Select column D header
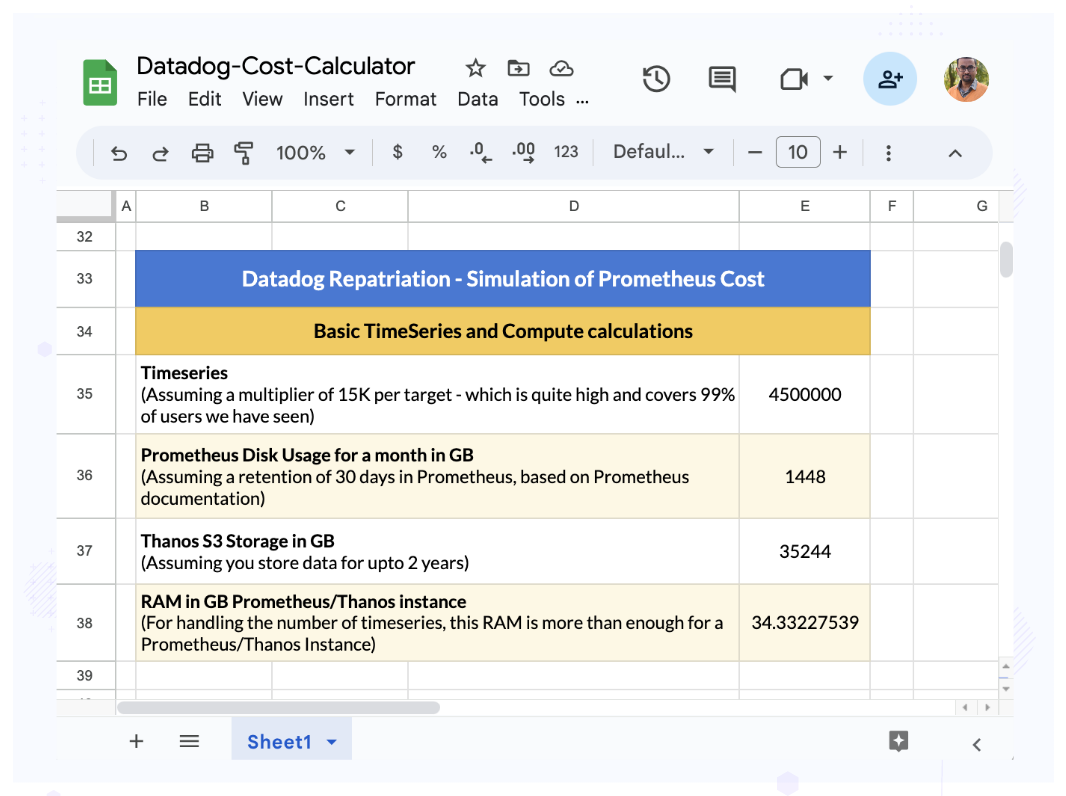The width and height of the screenshot is (1066, 796). (574, 206)
